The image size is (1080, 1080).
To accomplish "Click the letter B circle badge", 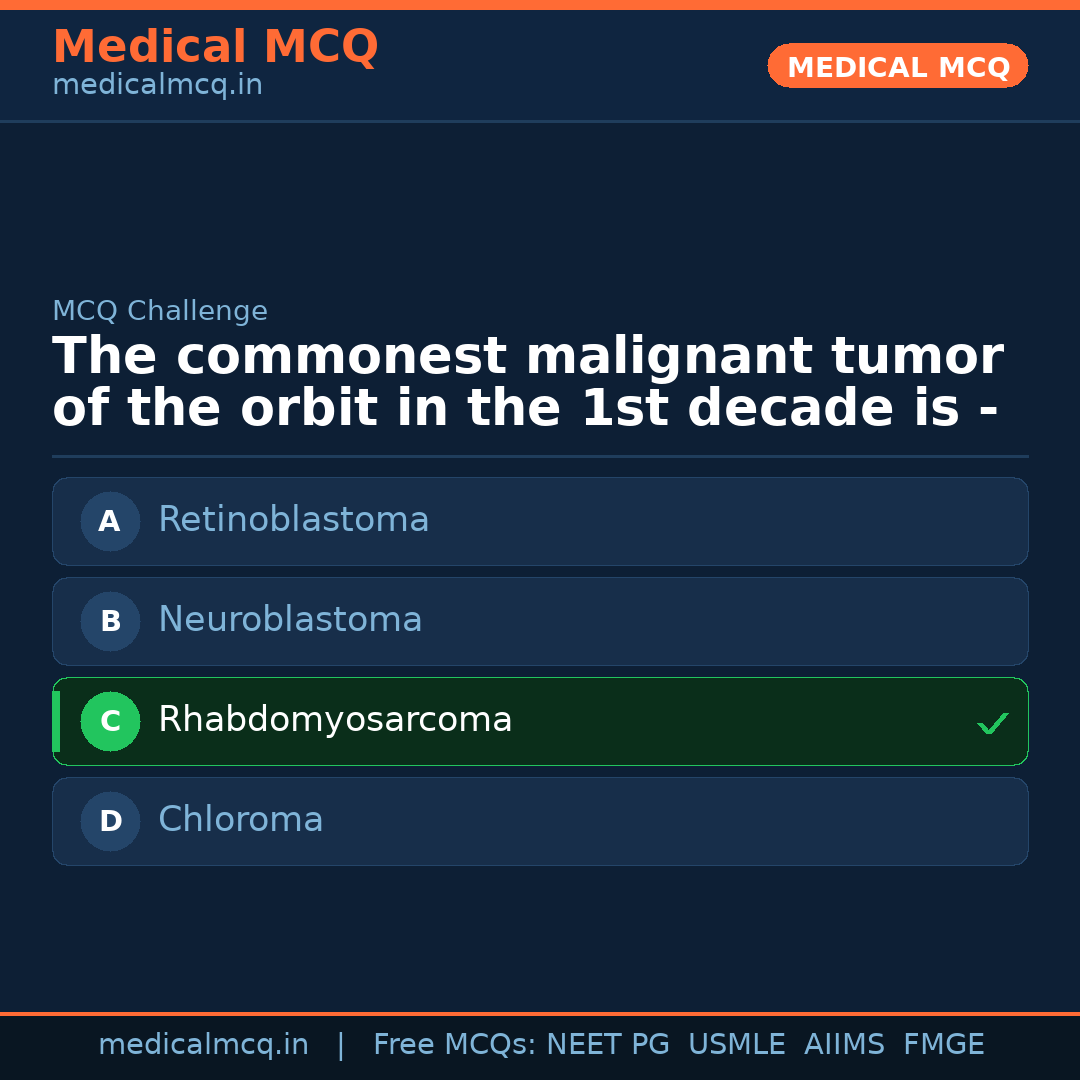I will (110, 621).
